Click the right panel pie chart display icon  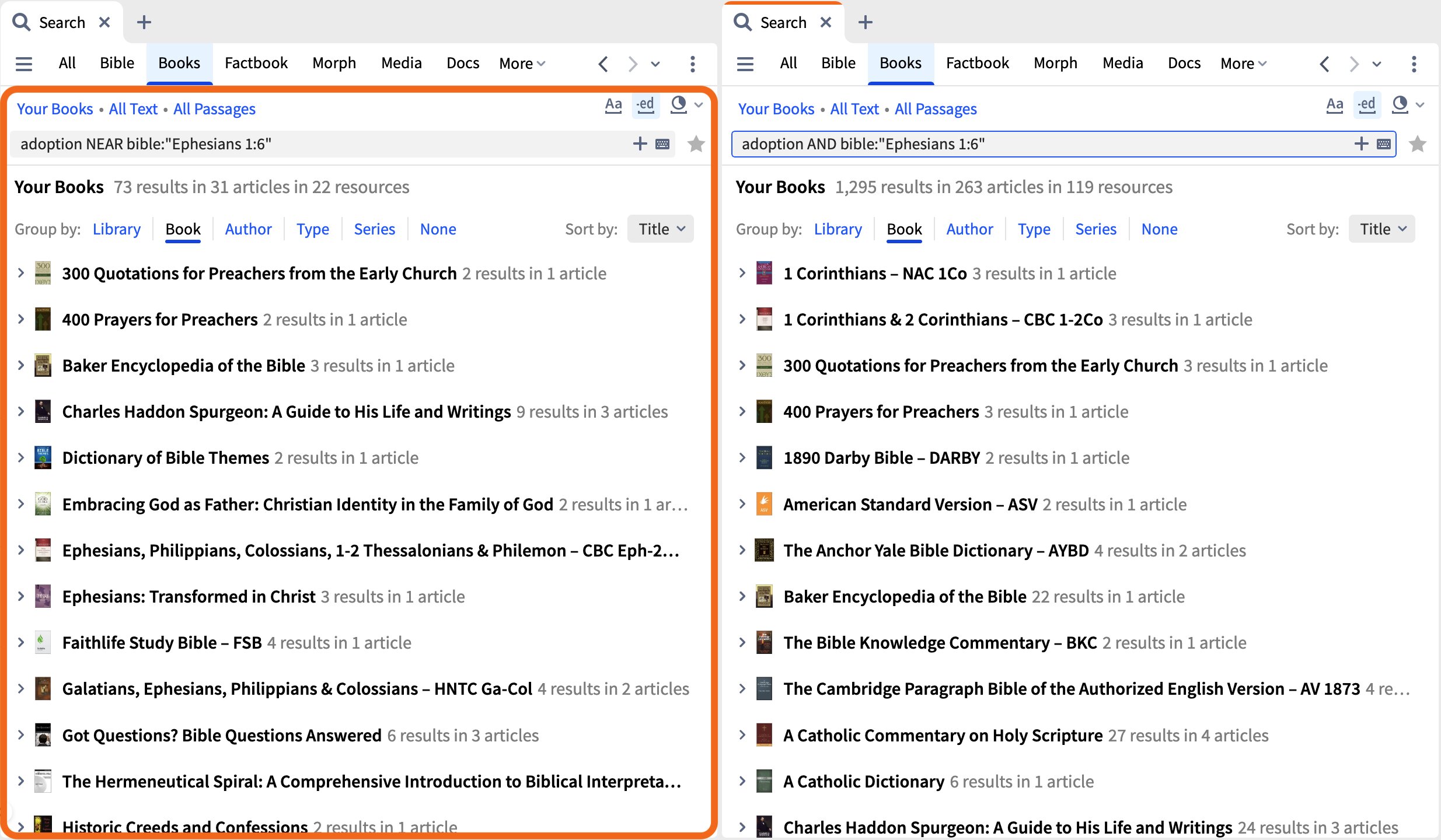tap(1400, 105)
